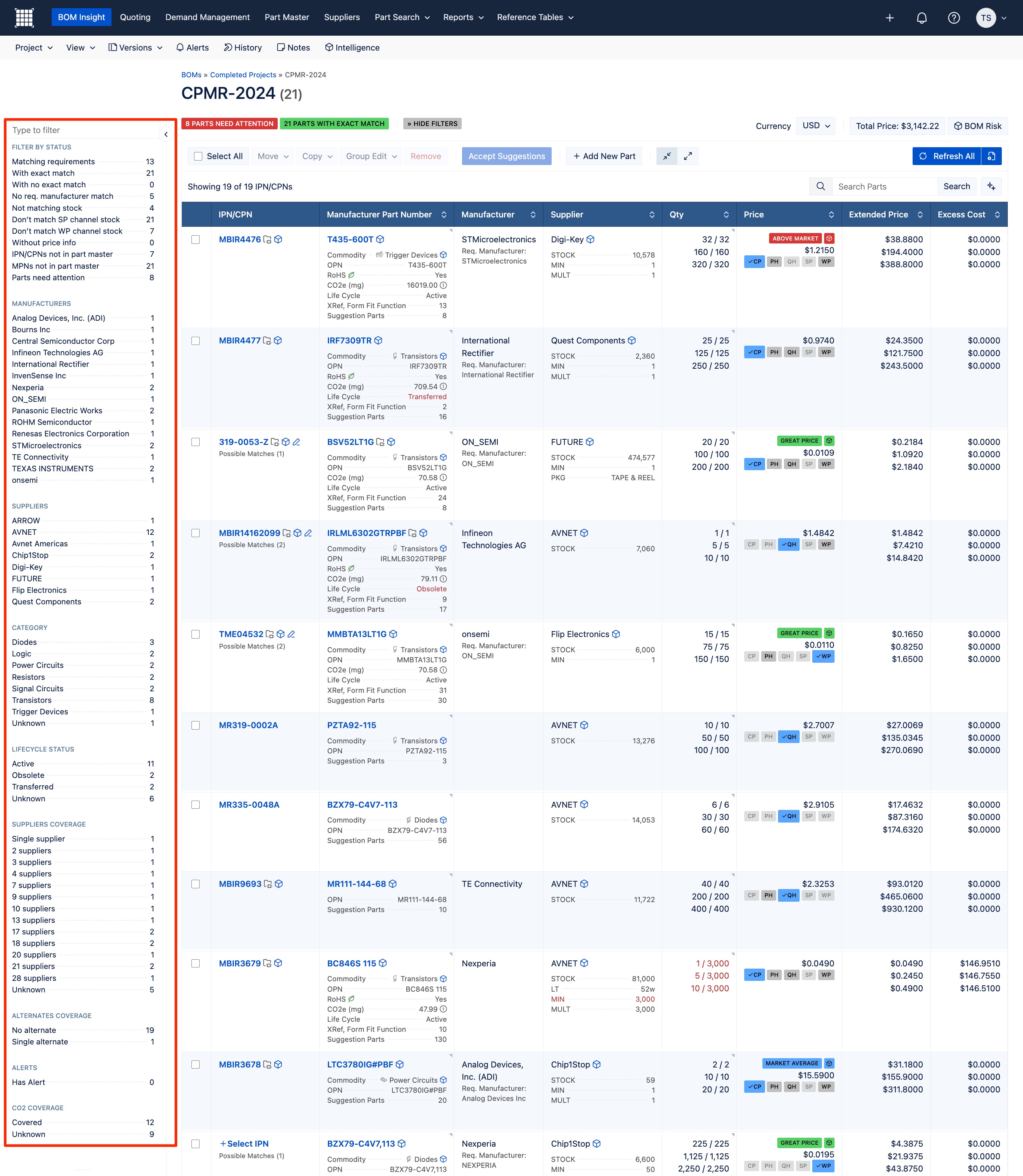Click the red above market icon for T435-600T
The height and width of the screenshot is (1176, 1023).
point(829,238)
